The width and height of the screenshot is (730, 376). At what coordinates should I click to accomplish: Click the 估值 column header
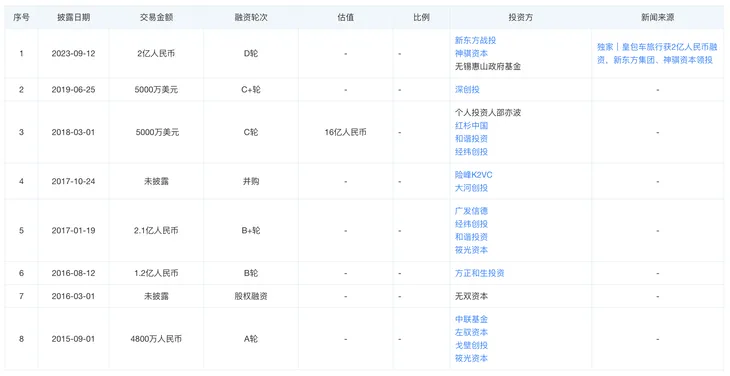coord(345,17)
